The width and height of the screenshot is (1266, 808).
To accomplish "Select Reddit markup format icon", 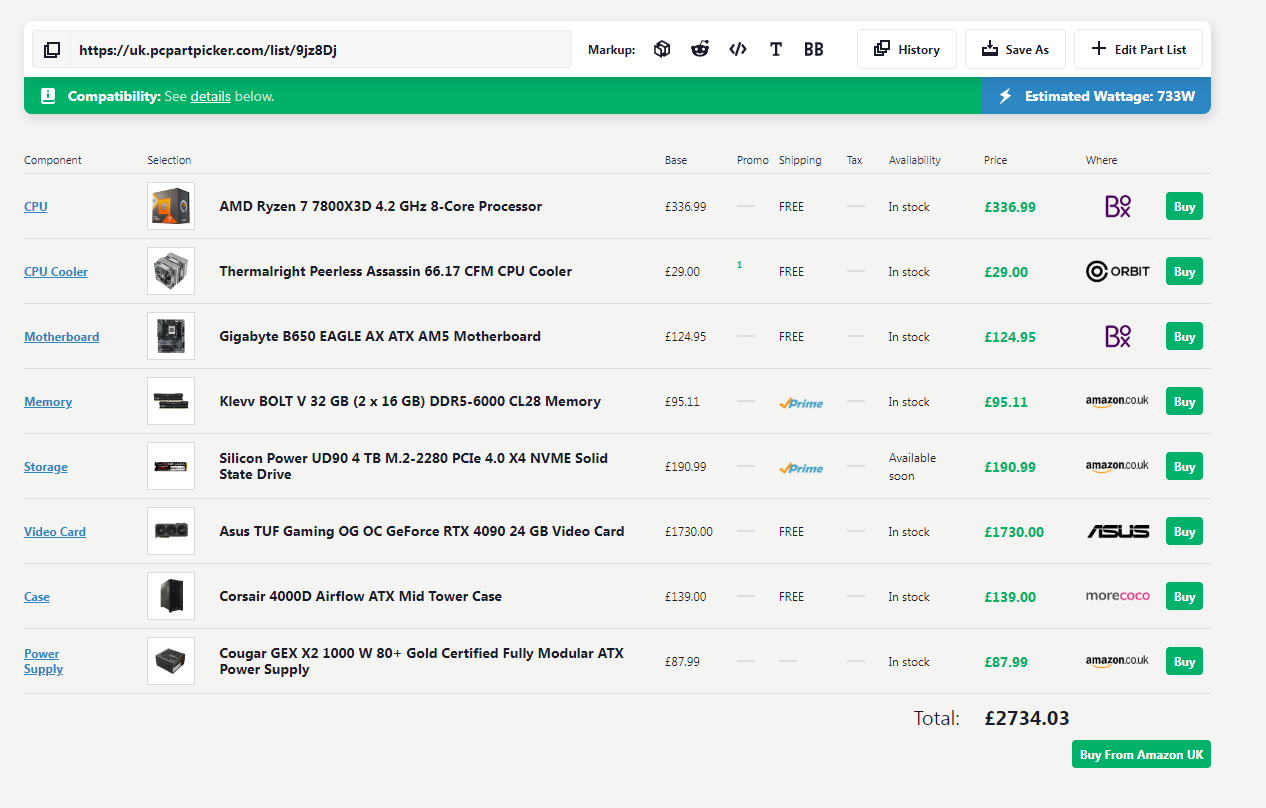I will tap(700, 49).
